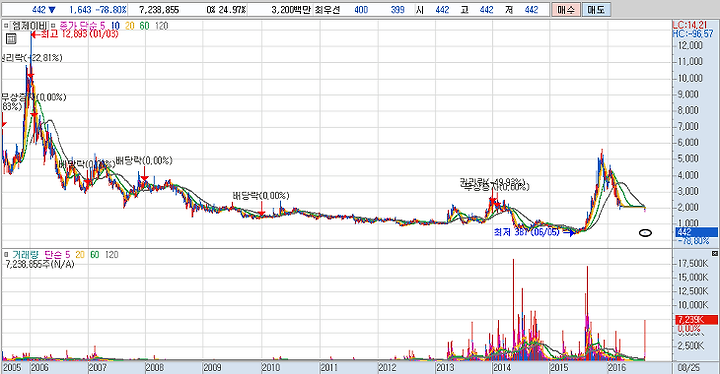
Task: Click the 시 442 opening price value
Action: point(442,10)
